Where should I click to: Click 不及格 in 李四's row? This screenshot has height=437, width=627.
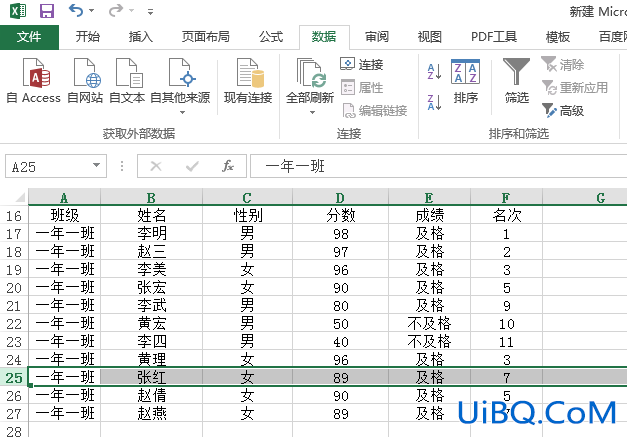429,341
